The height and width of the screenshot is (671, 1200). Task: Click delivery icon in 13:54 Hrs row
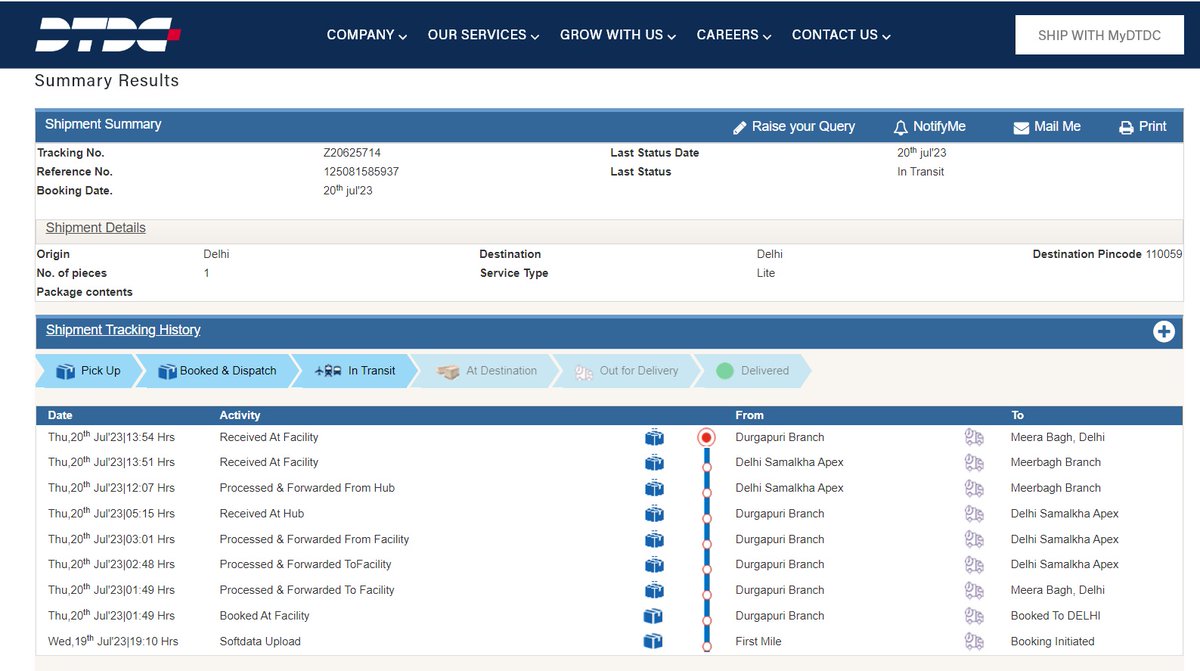pos(974,437)
